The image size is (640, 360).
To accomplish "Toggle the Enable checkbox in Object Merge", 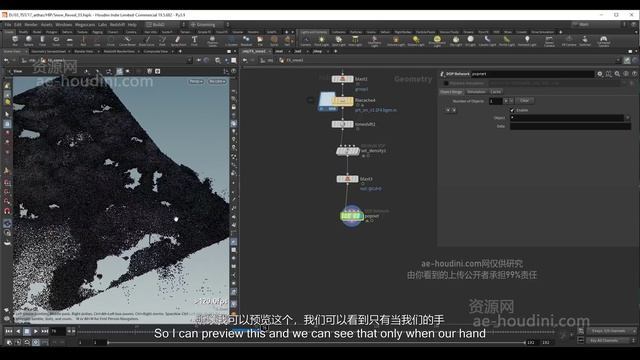I will (512, 110).
